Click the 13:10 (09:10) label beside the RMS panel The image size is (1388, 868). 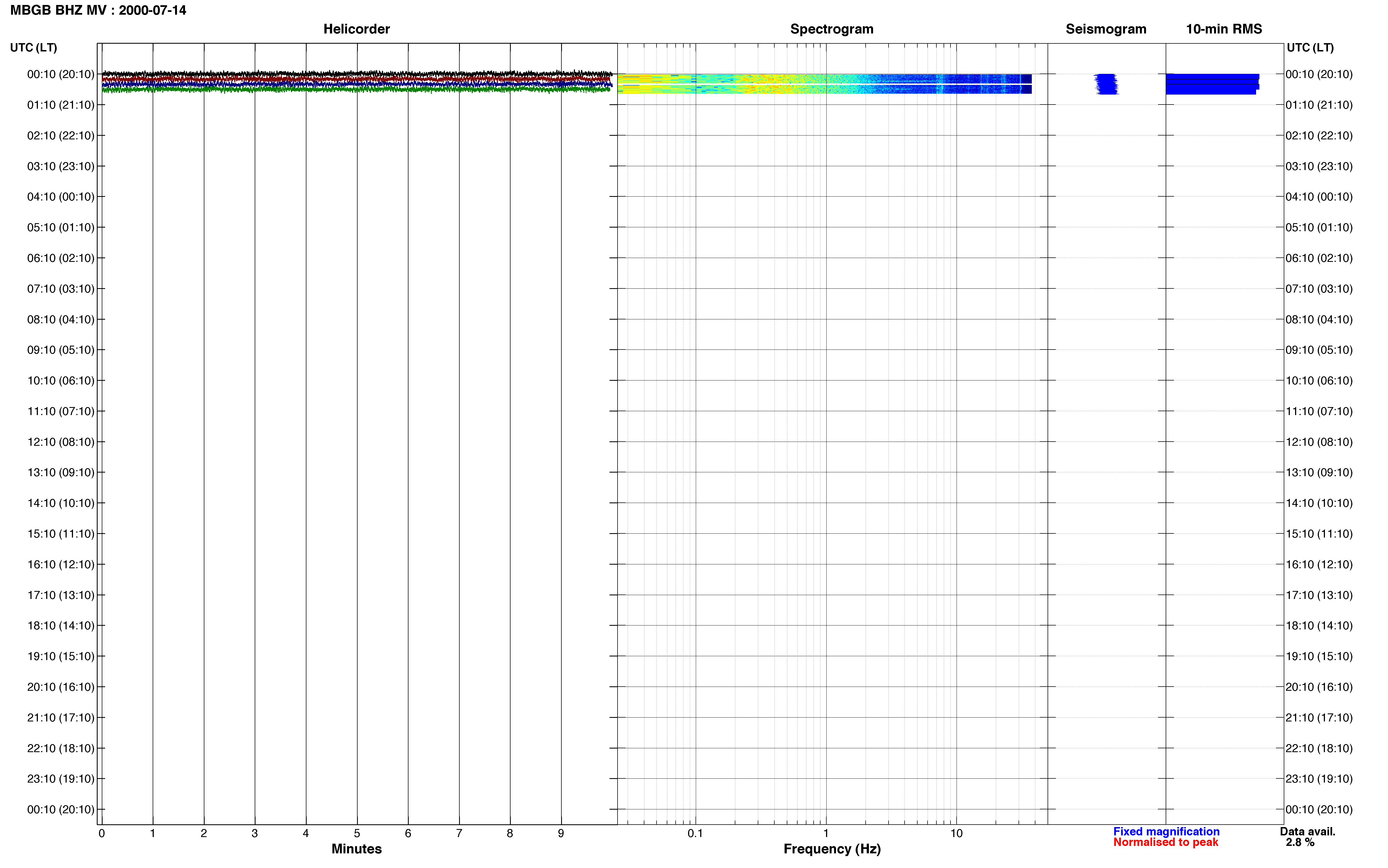coord(1319,473)
